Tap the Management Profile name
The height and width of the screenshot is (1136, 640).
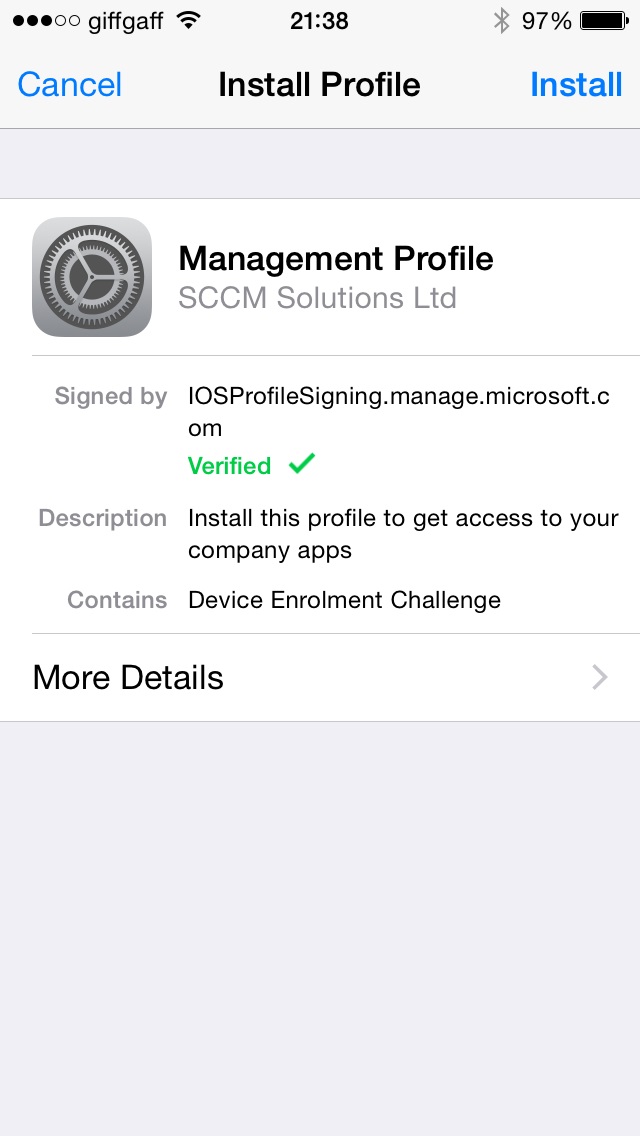point(336,259)
